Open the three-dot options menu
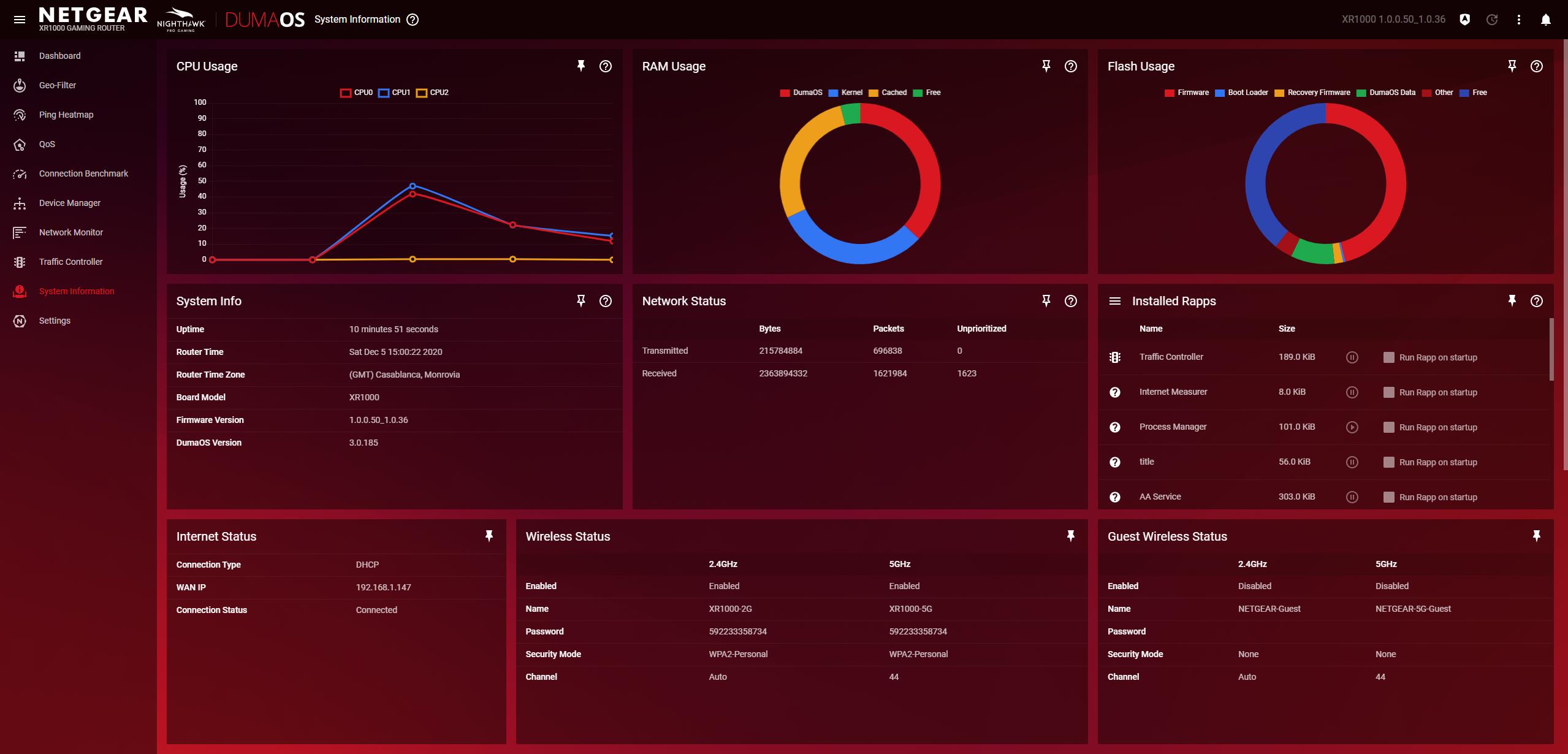The image size is (1568, 754). [1518, 20]
